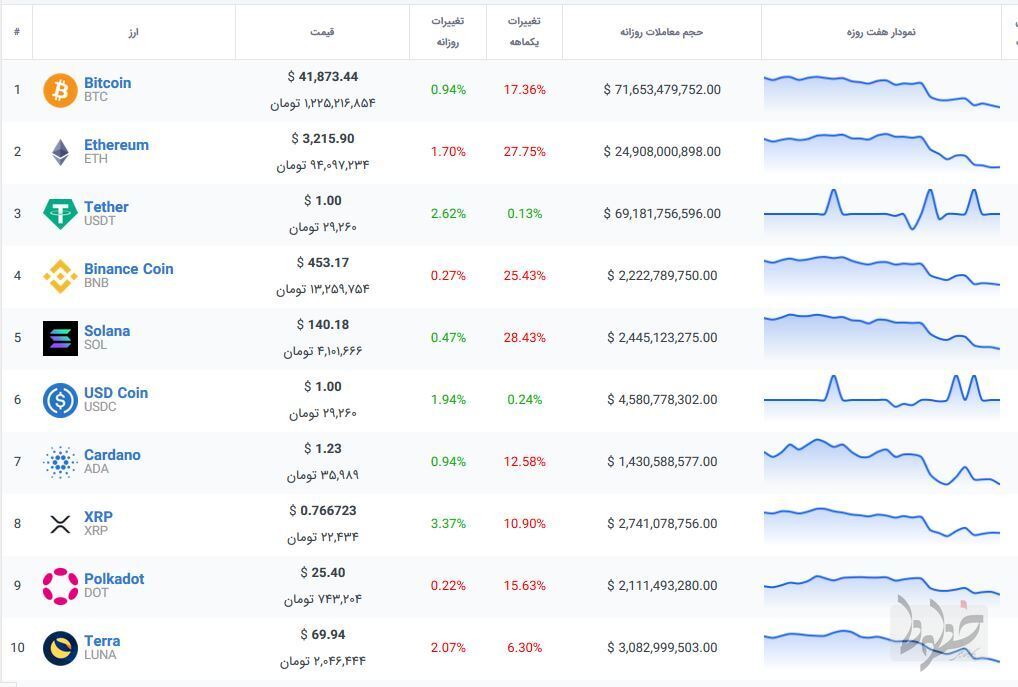Sort by حجم معاملات روزانه header

(662, 32)
